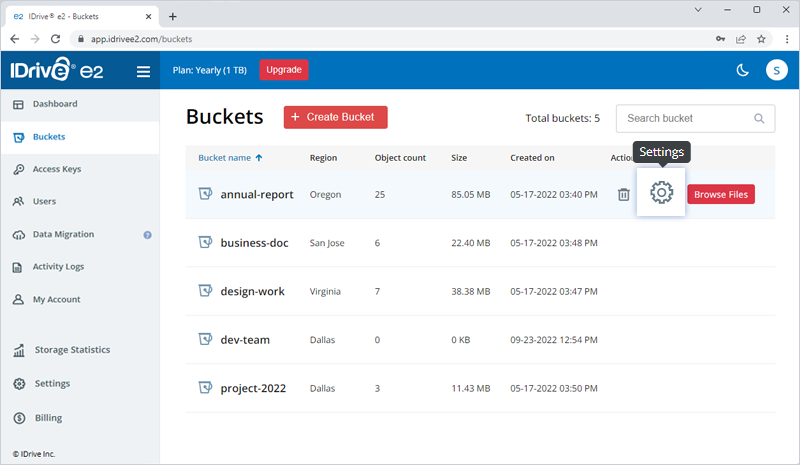Click 09-23-2022 12:54 PM date cell
Viewport: 800px width, 465px height.
pyautogui.click(x=554, y=340)
